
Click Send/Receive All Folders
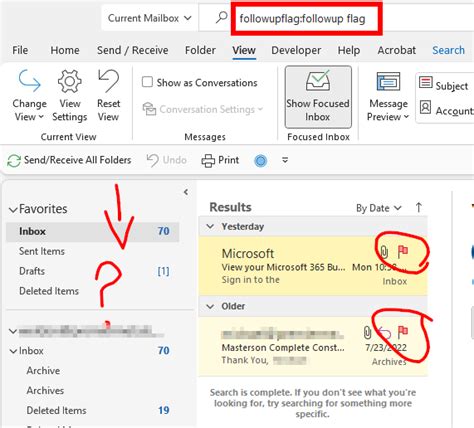[69, 160]
